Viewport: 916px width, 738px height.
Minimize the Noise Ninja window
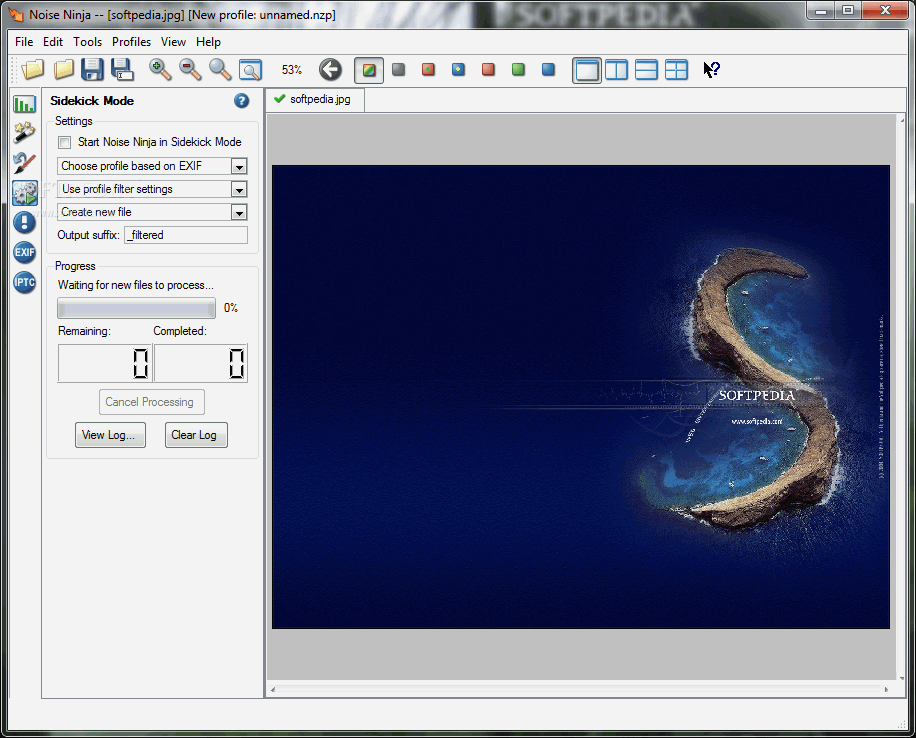[821, 11]
